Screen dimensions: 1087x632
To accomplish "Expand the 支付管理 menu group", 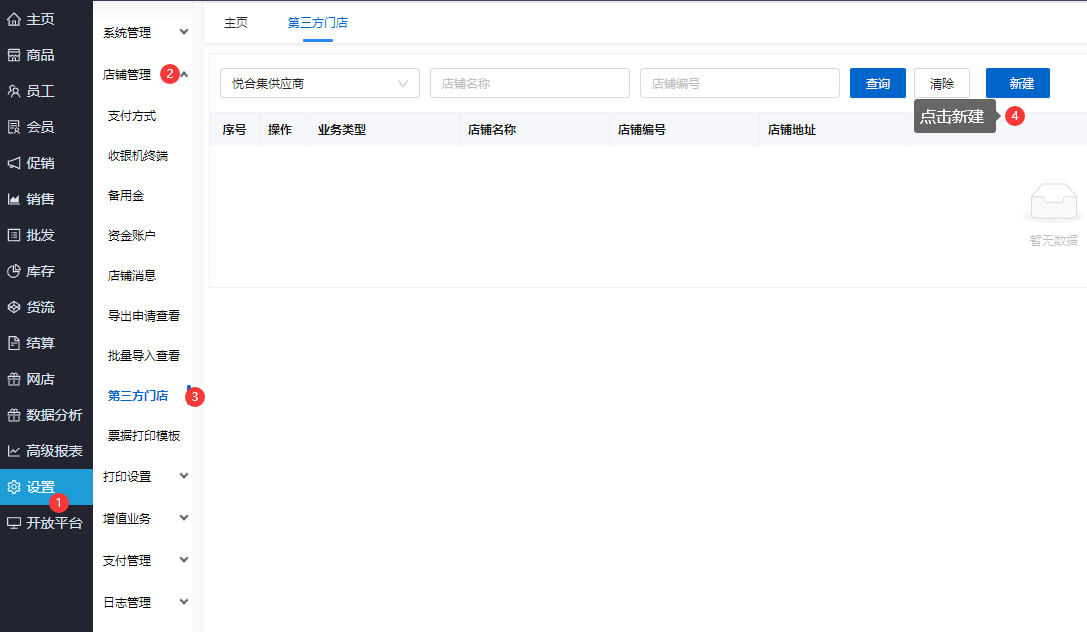I will click(144, 561).
